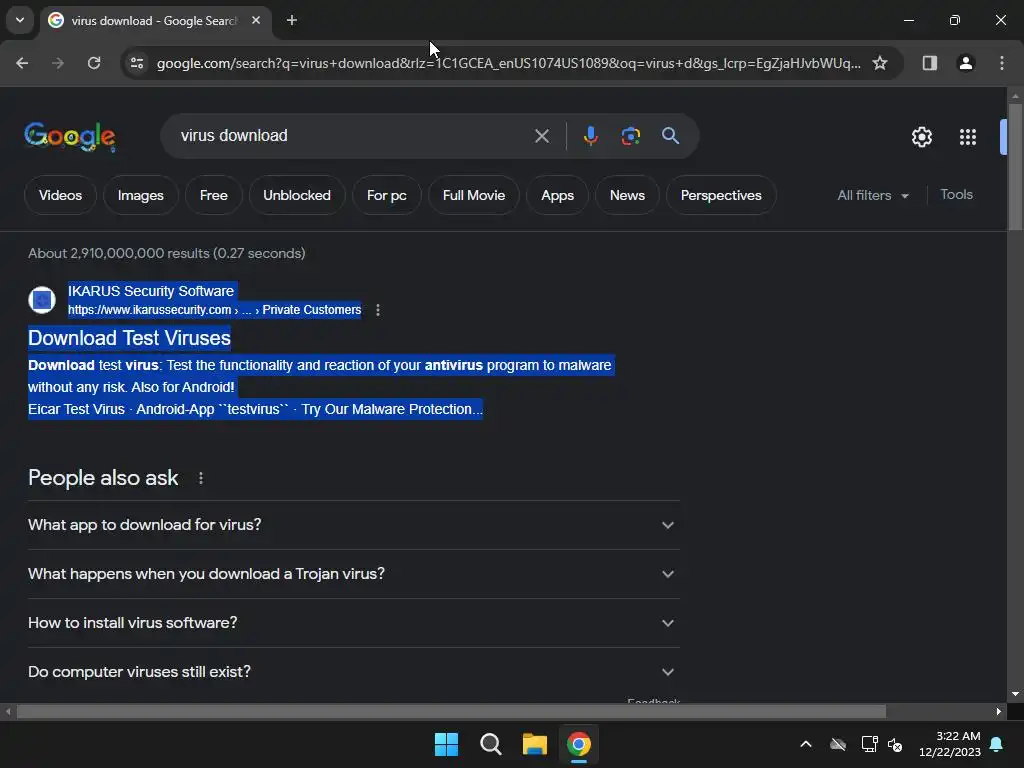
Task: Select the Images filter
Action: (x=140, y=195)
